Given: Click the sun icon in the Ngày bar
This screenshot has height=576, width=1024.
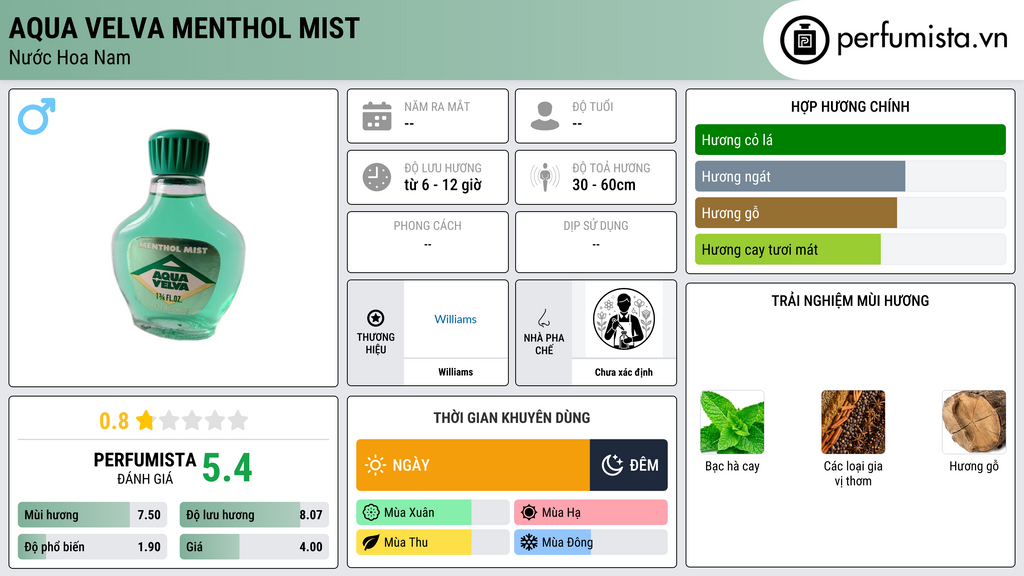Looking at the screenshot, I should (x=375, y=465).
